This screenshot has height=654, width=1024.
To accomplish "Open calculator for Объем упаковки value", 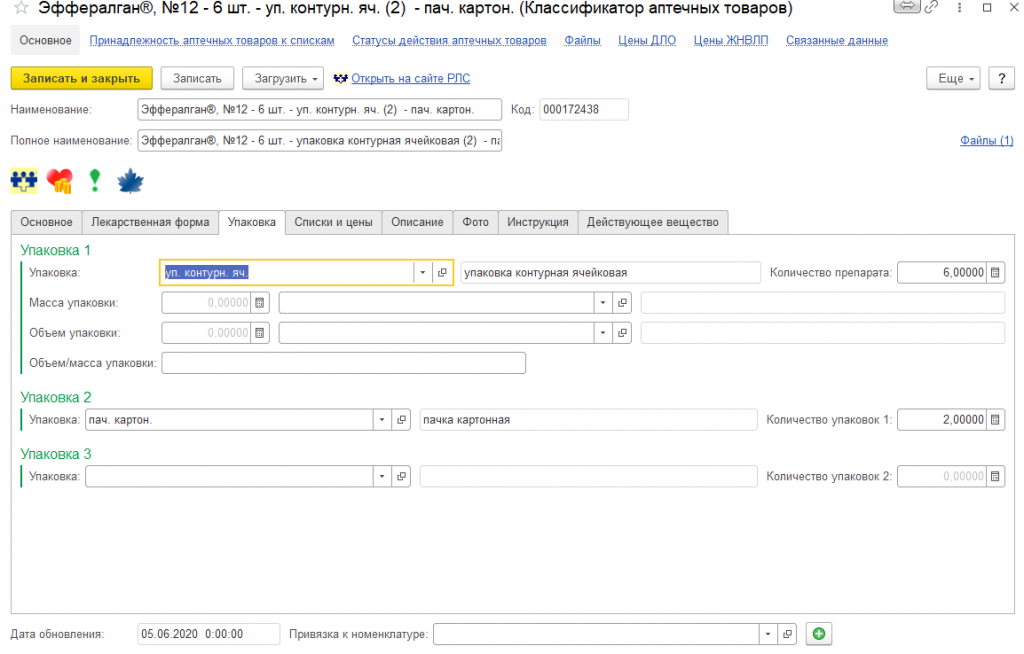I will click(x=259, y=333).
